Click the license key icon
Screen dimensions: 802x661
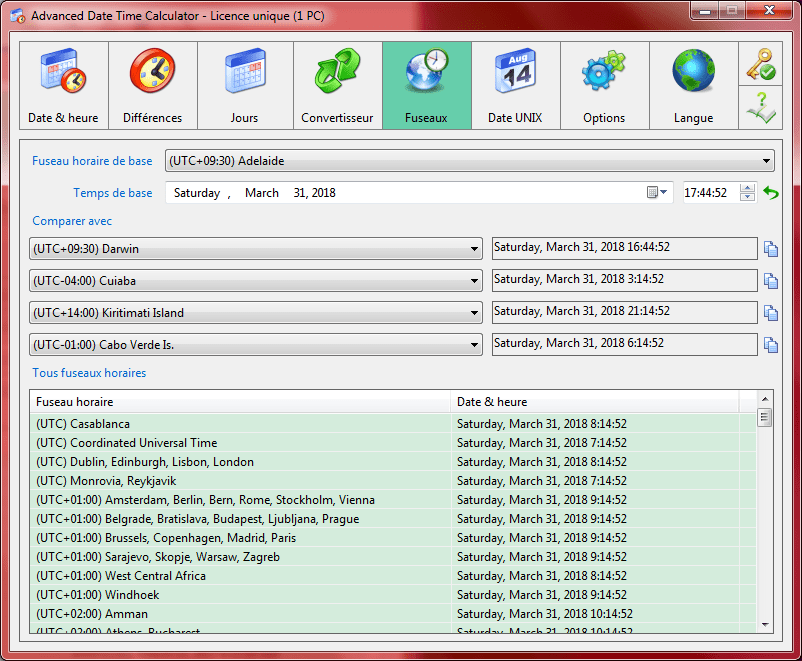tap(761, 64)
